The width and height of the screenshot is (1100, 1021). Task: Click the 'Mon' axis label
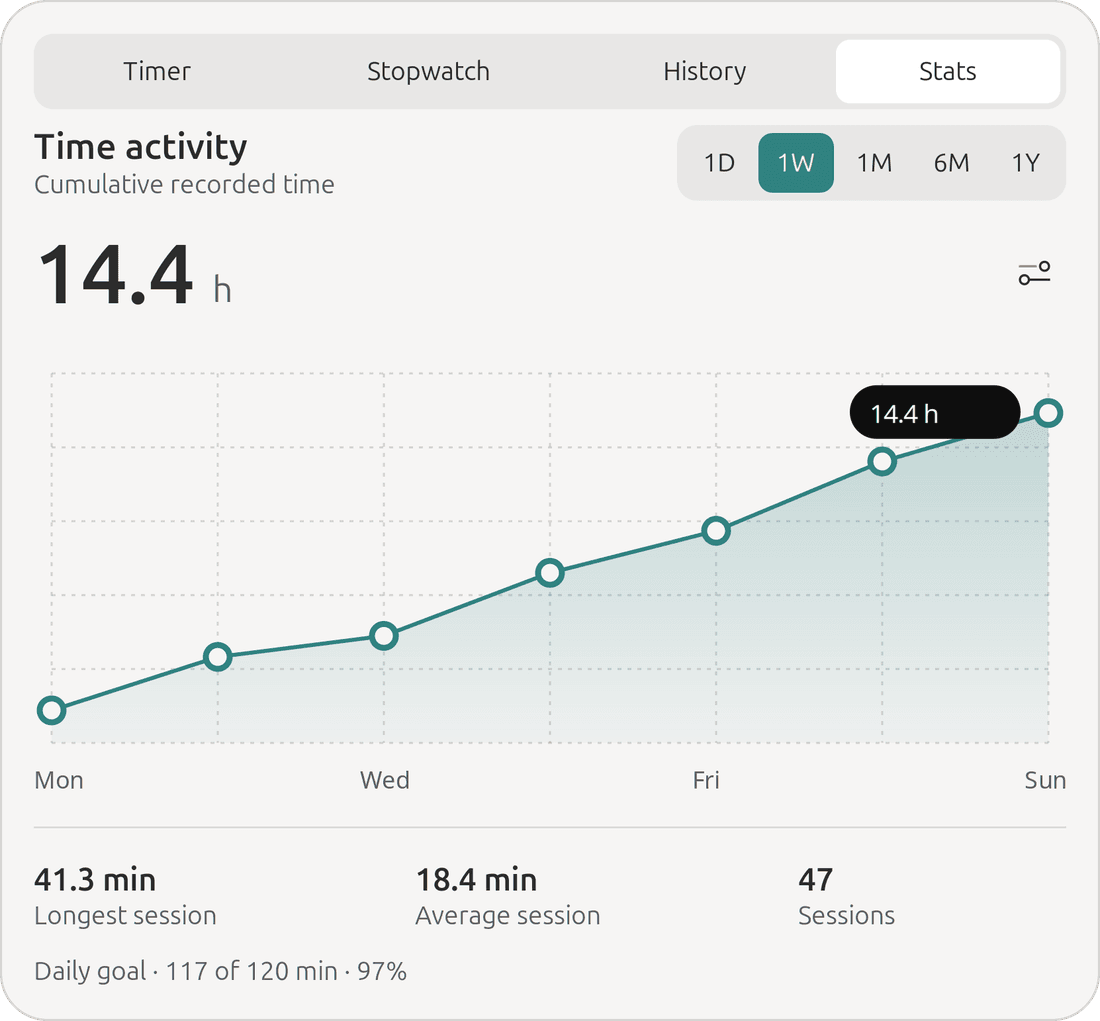pyautogui.click(x=59, y=780)
